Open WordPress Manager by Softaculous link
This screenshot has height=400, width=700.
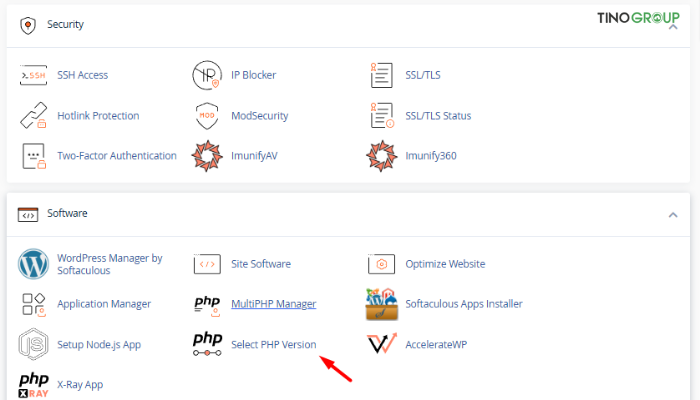pyautogui.click(x=110, y=264)
